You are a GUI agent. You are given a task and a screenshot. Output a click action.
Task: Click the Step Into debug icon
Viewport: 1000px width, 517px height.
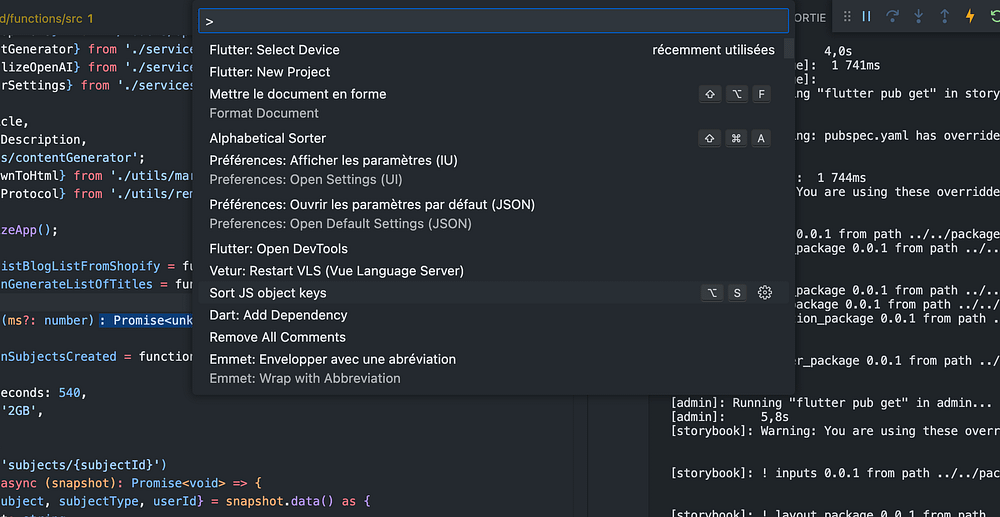tap(919, 17)
